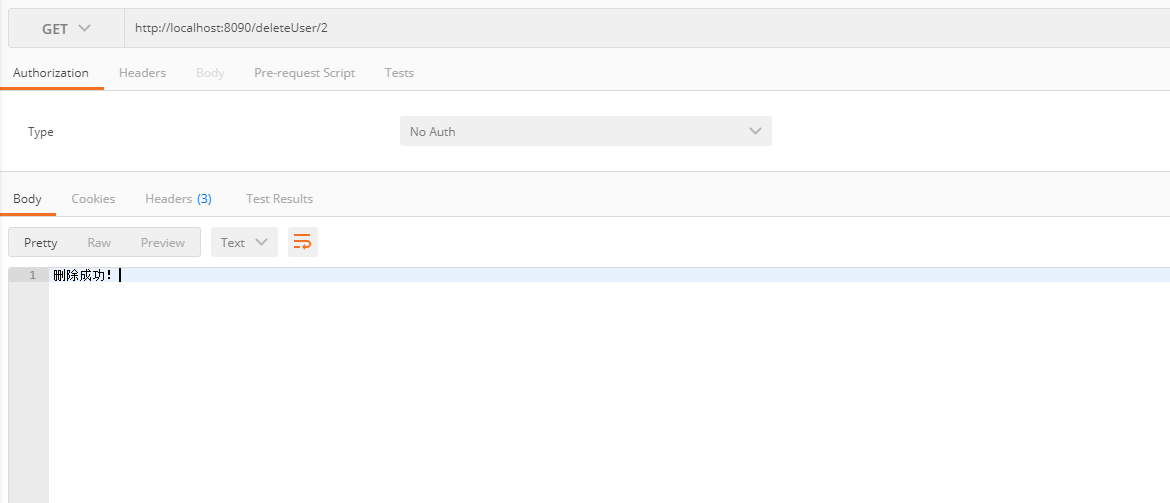Open the Test Results tab

click(x=279, y=199)
